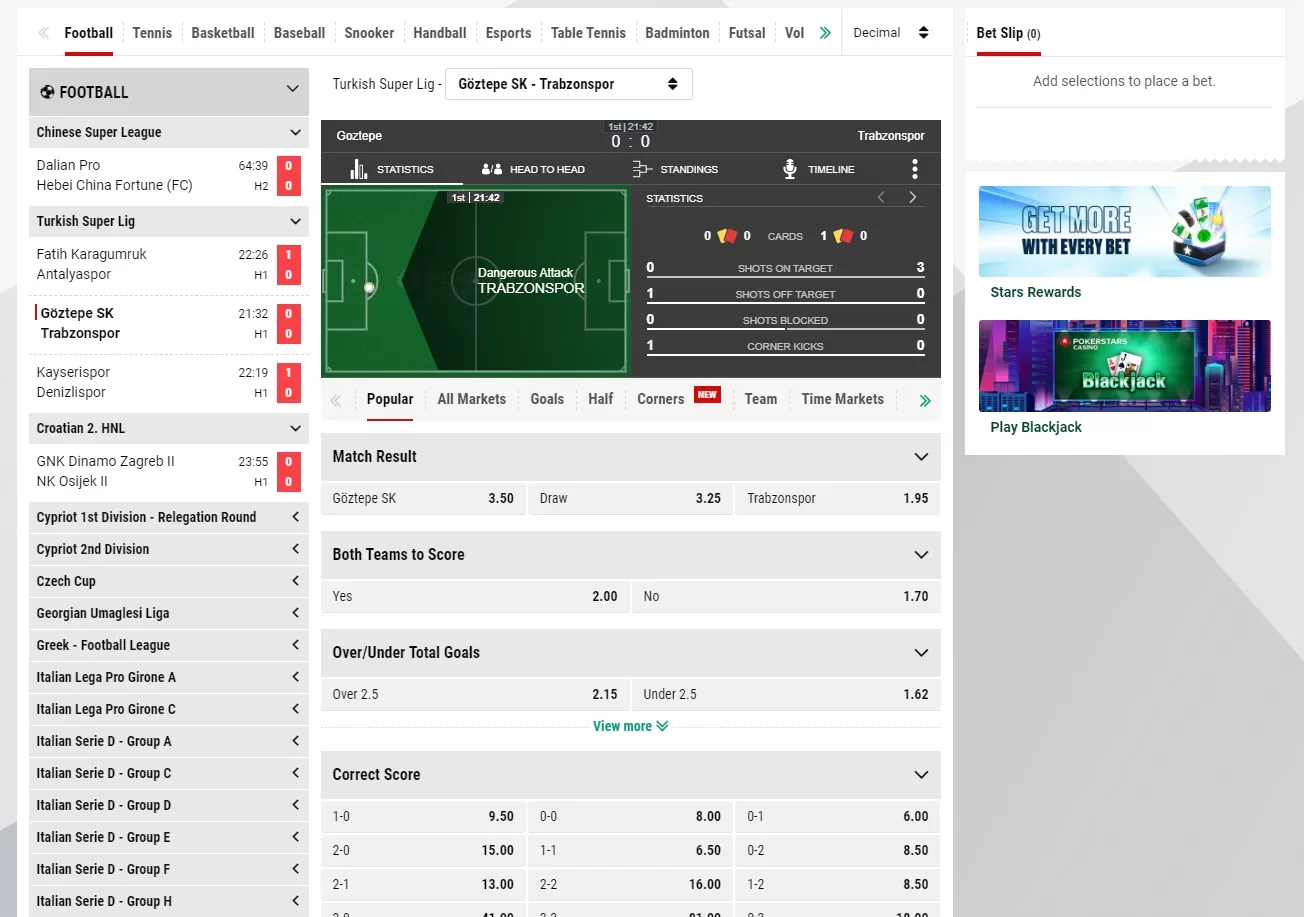Open the Göztepe SK - Trabzonspor match dropdown
Screen dimensions: 1304x917
pos(568,84)
